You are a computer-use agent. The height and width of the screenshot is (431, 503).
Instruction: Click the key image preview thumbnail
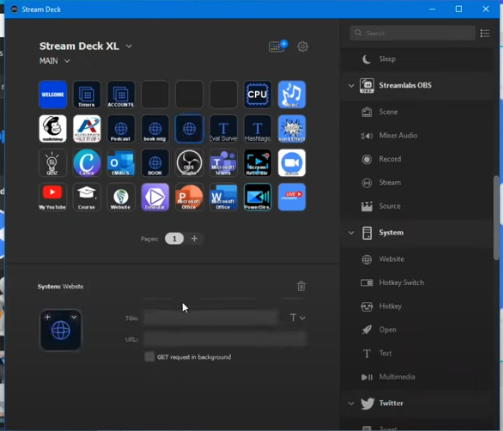click(61, 330)
